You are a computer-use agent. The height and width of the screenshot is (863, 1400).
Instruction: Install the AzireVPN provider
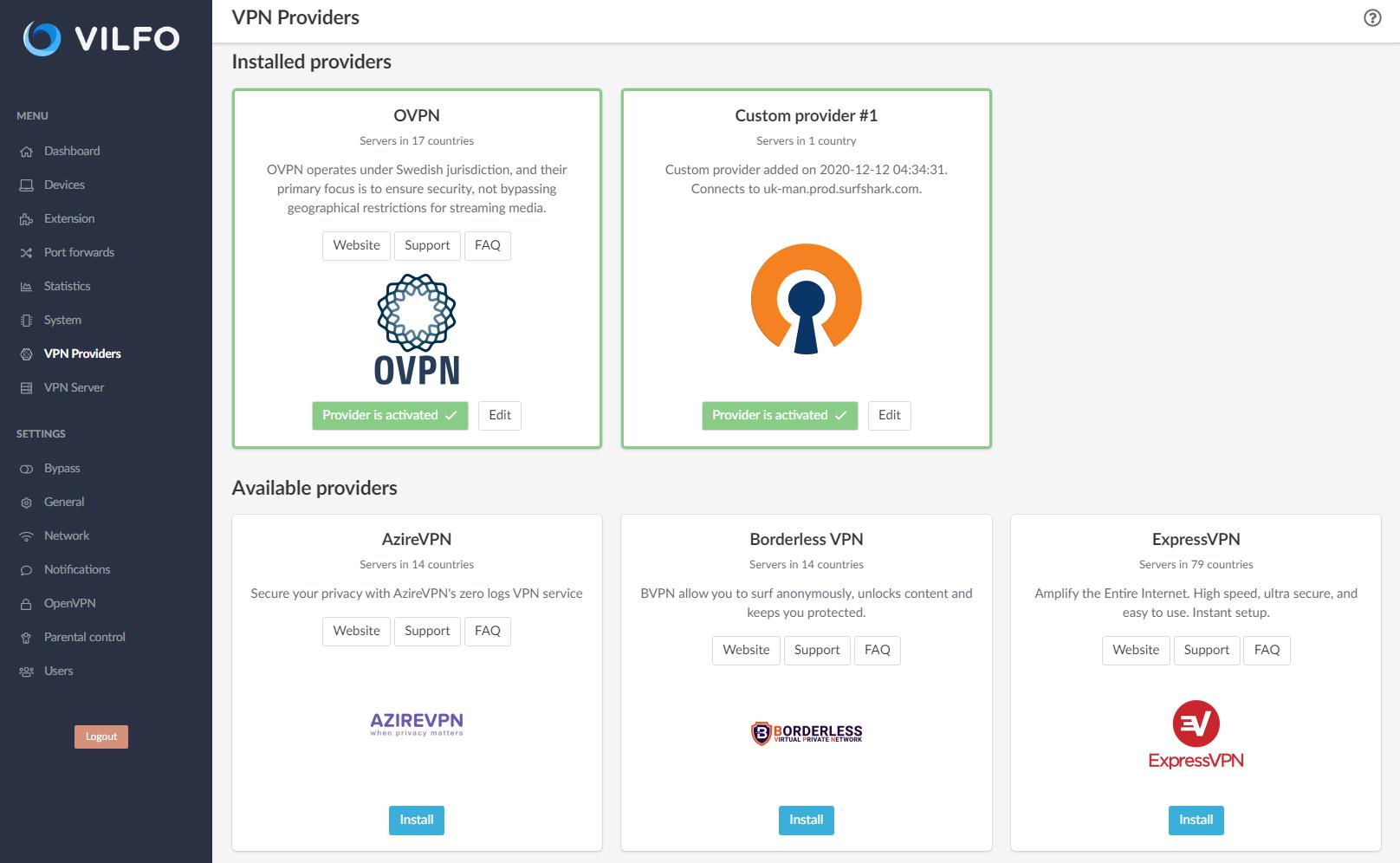coord(416,820)
